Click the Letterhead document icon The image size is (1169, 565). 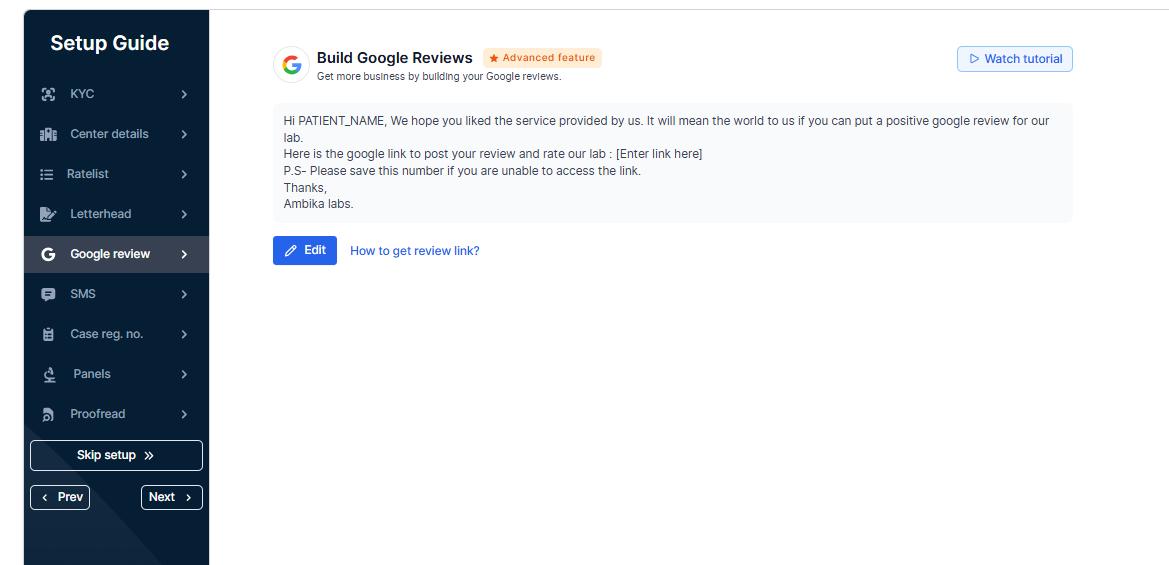tap(48, 214)
